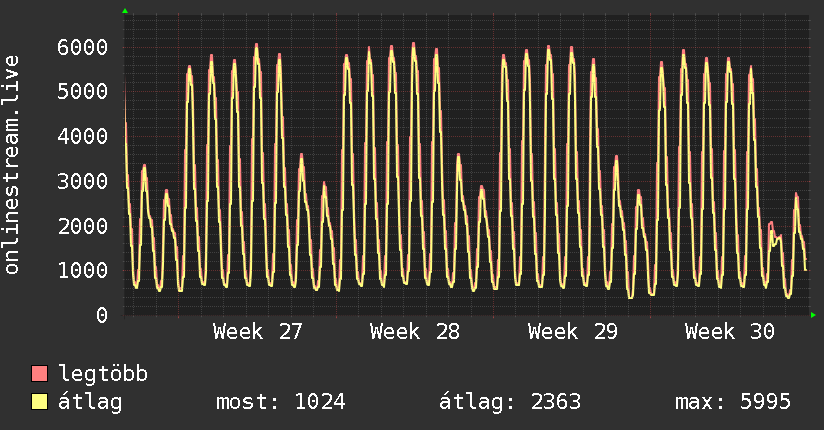This screenshot has width=824, height=430.
Task: Select the legtöbb legend label
Action: coord(102,374)
